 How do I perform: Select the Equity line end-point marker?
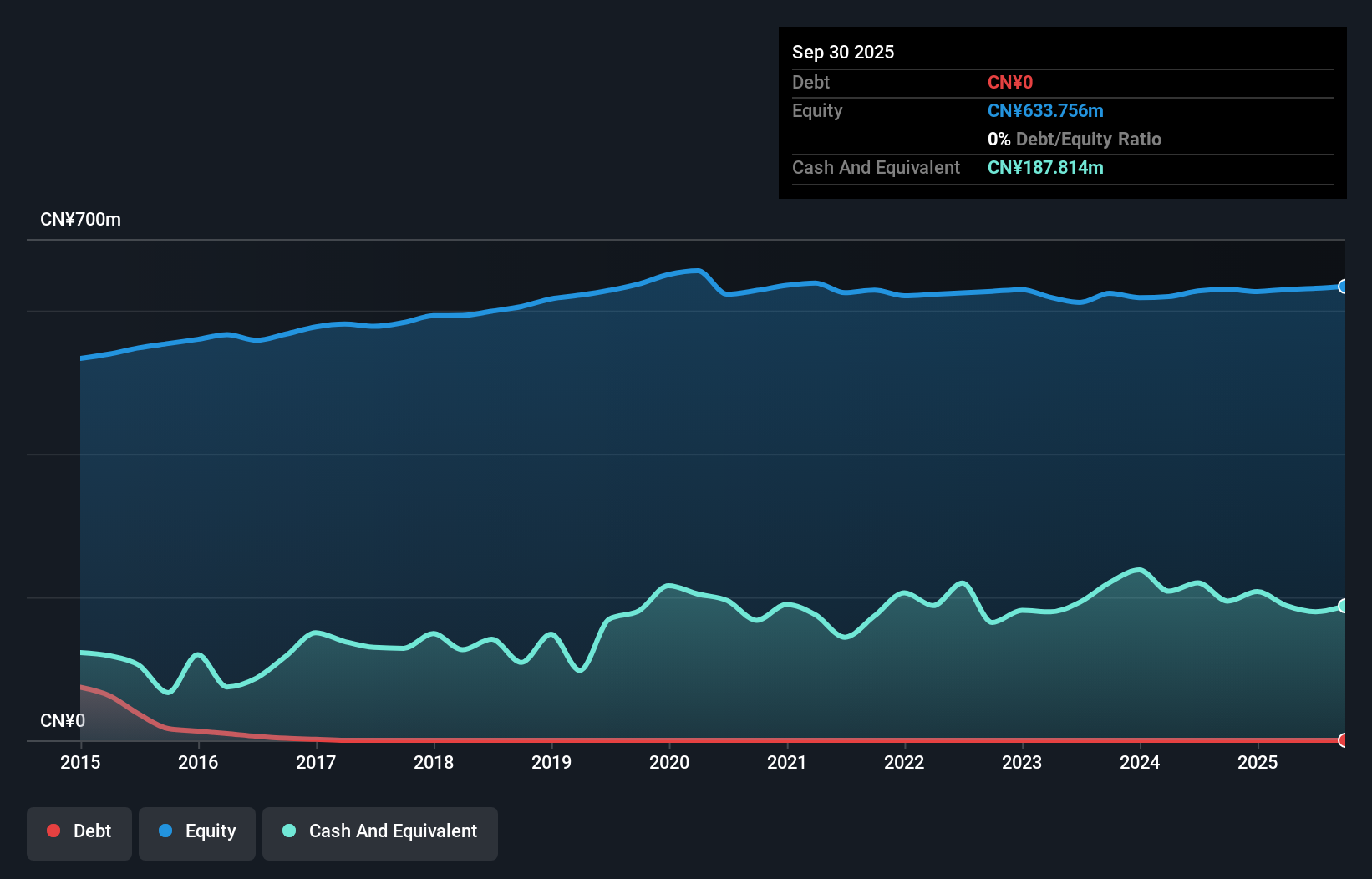(1343, 287)
